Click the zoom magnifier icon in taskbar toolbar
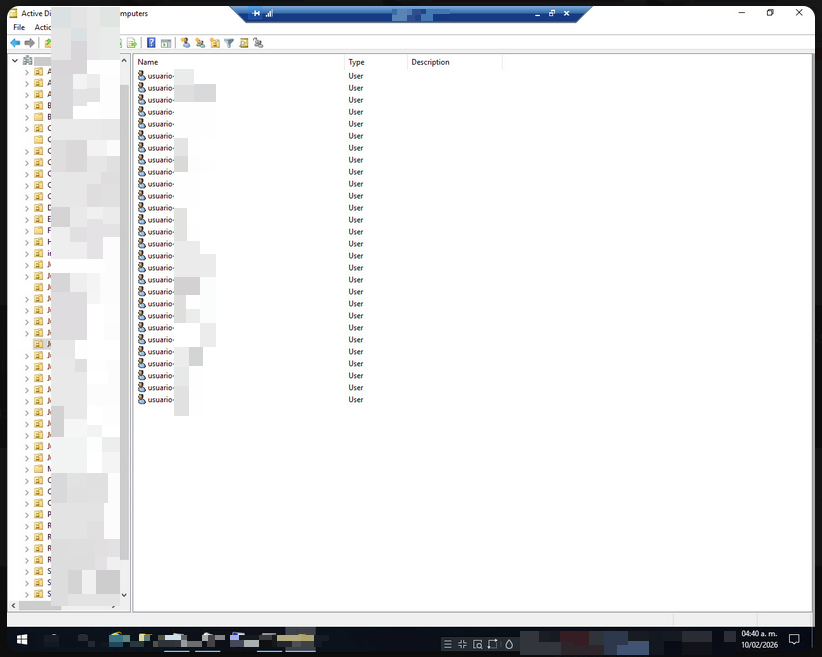Screen dimensions: 822x657 (478, 644)
